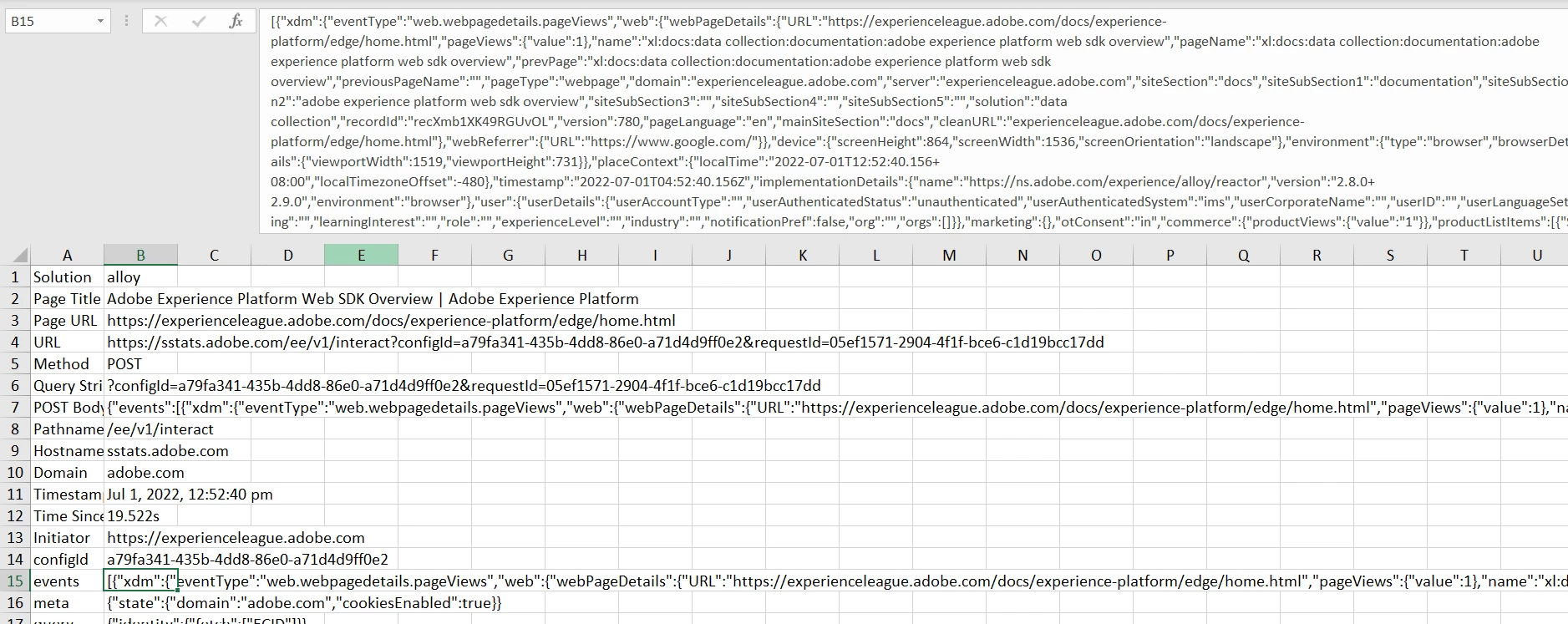
Task: Click the POST method value cell
Action: (x=140, y=363)
